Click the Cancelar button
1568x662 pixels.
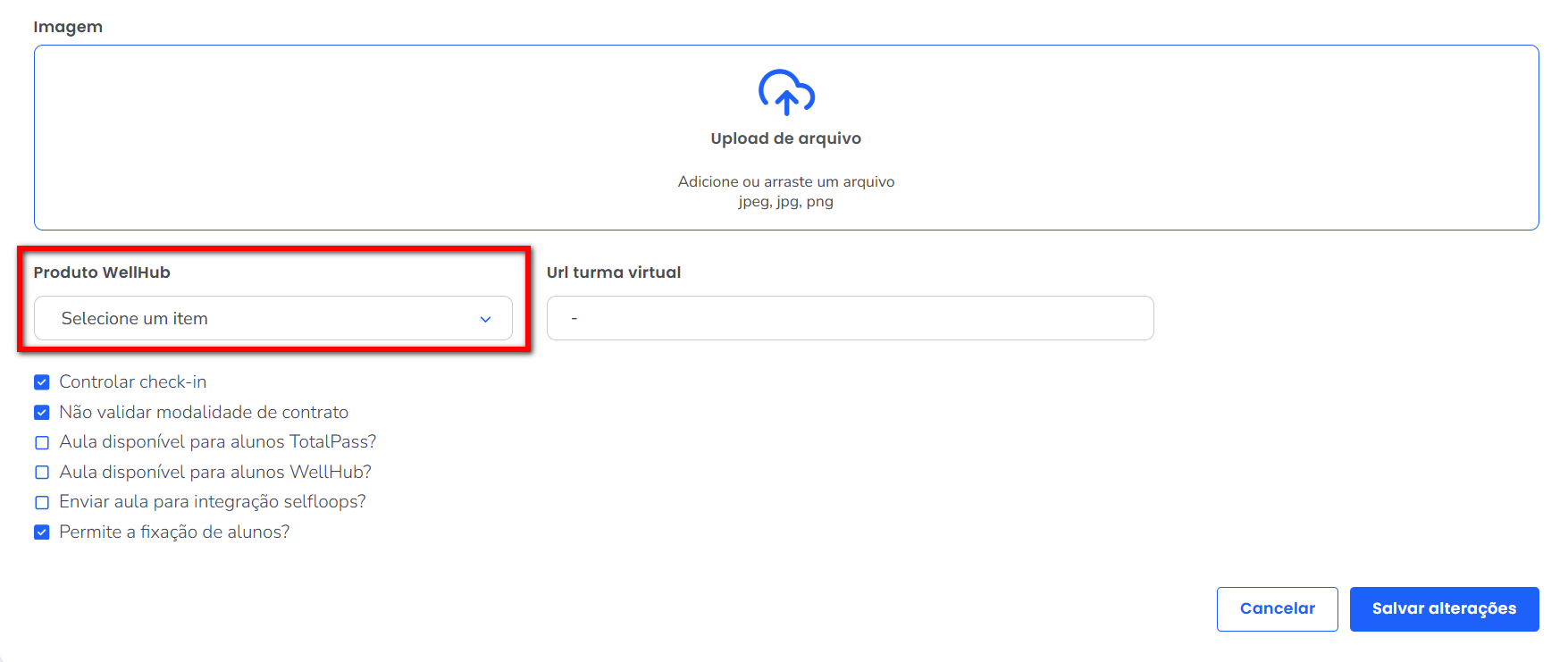[x=1277, y=609]
